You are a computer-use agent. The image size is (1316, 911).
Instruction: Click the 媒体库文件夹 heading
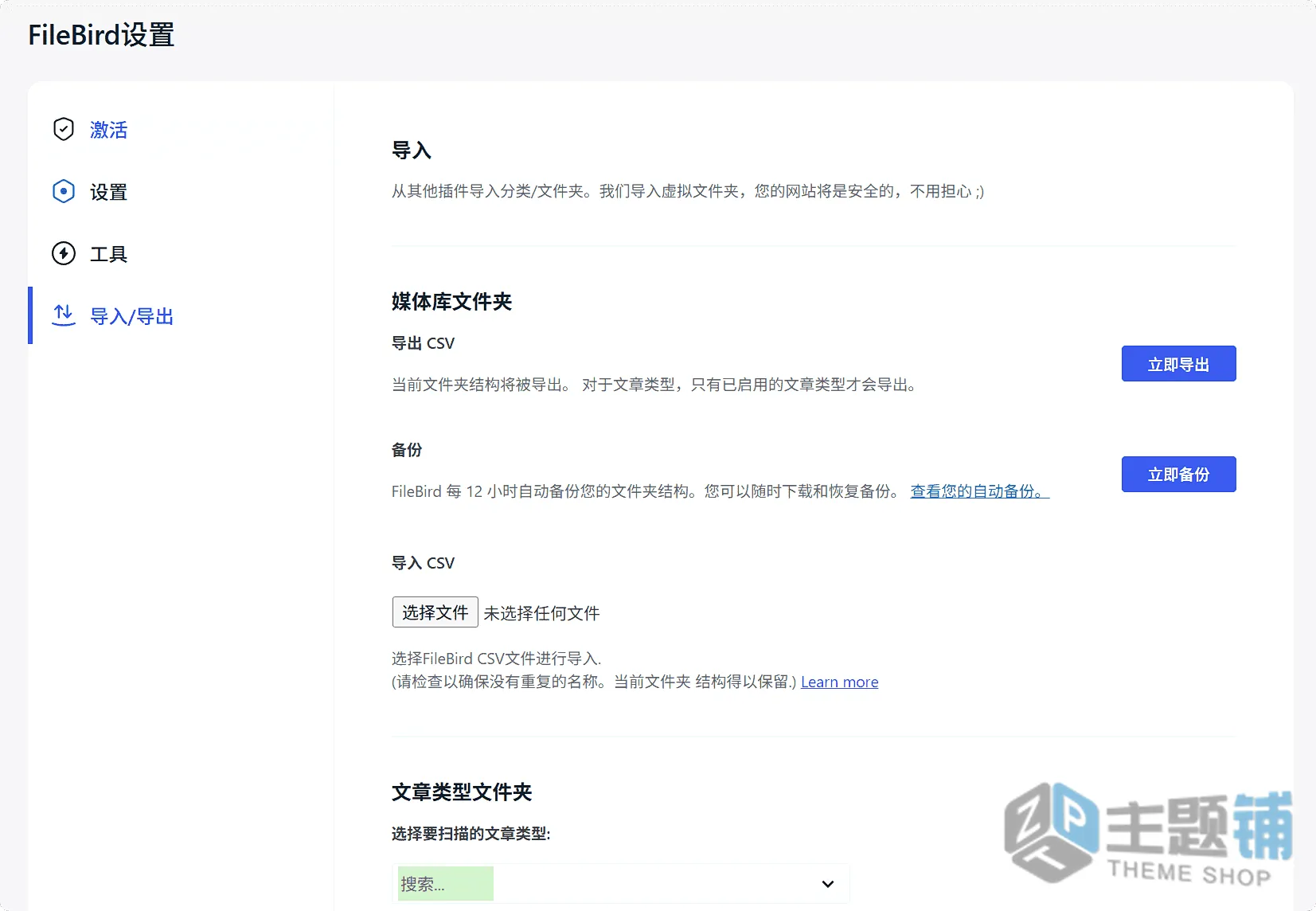(451, 302)
